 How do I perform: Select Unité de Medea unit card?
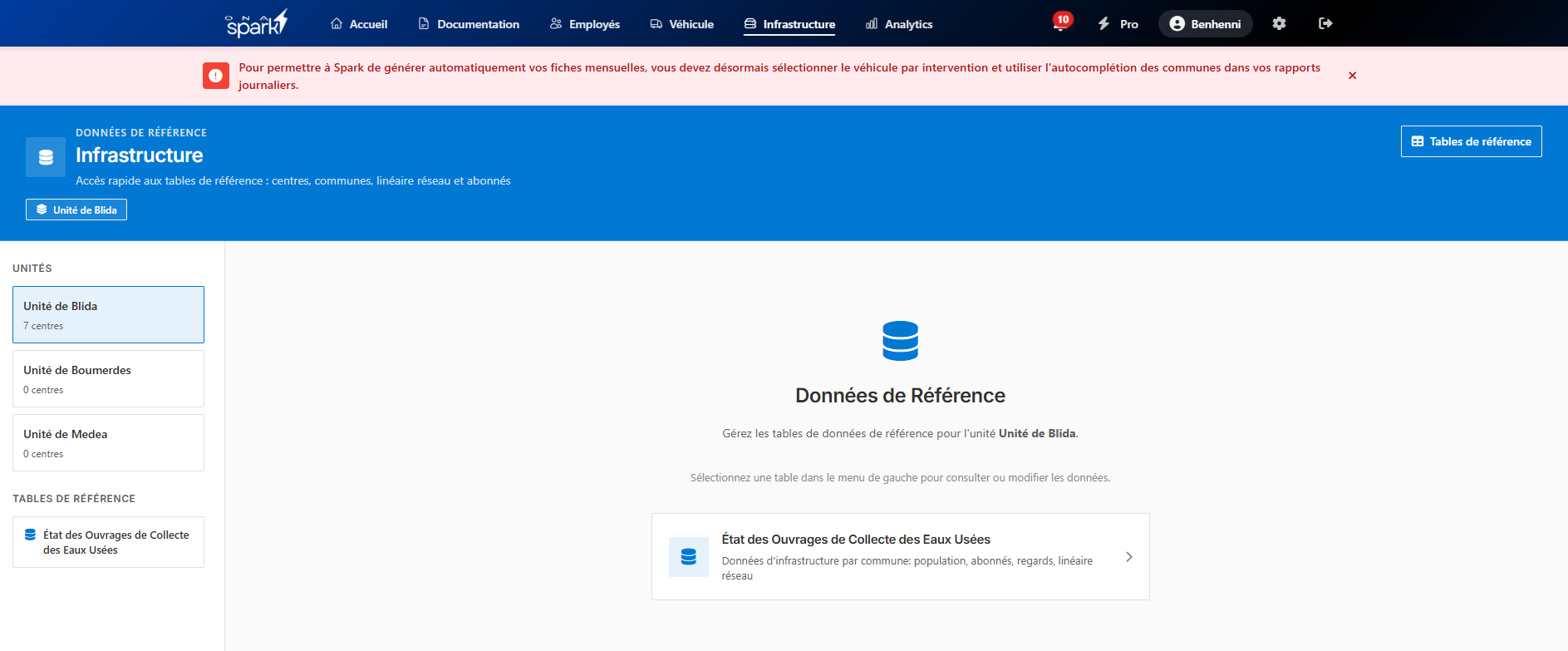click(x=108, y=442)
